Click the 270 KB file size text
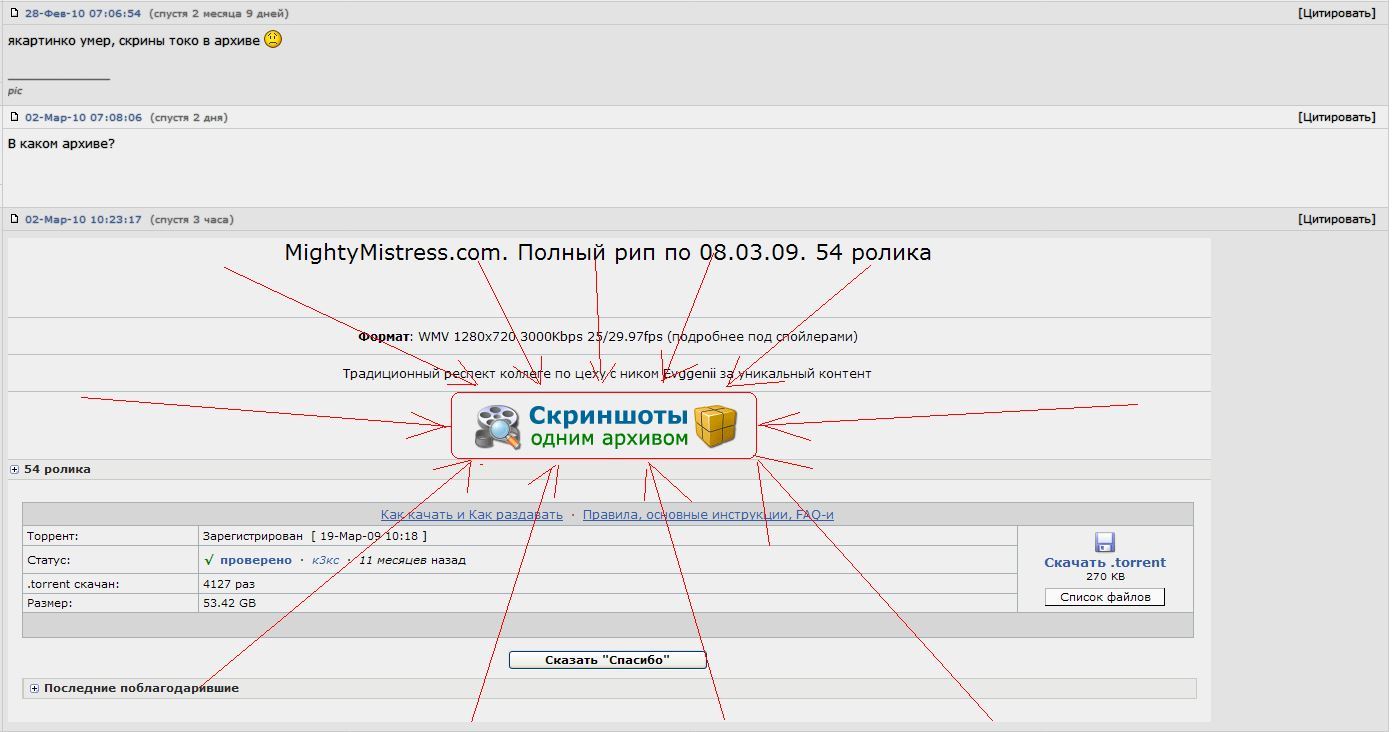Viewport: 1392px width, 732px height. coord(1105,577)
